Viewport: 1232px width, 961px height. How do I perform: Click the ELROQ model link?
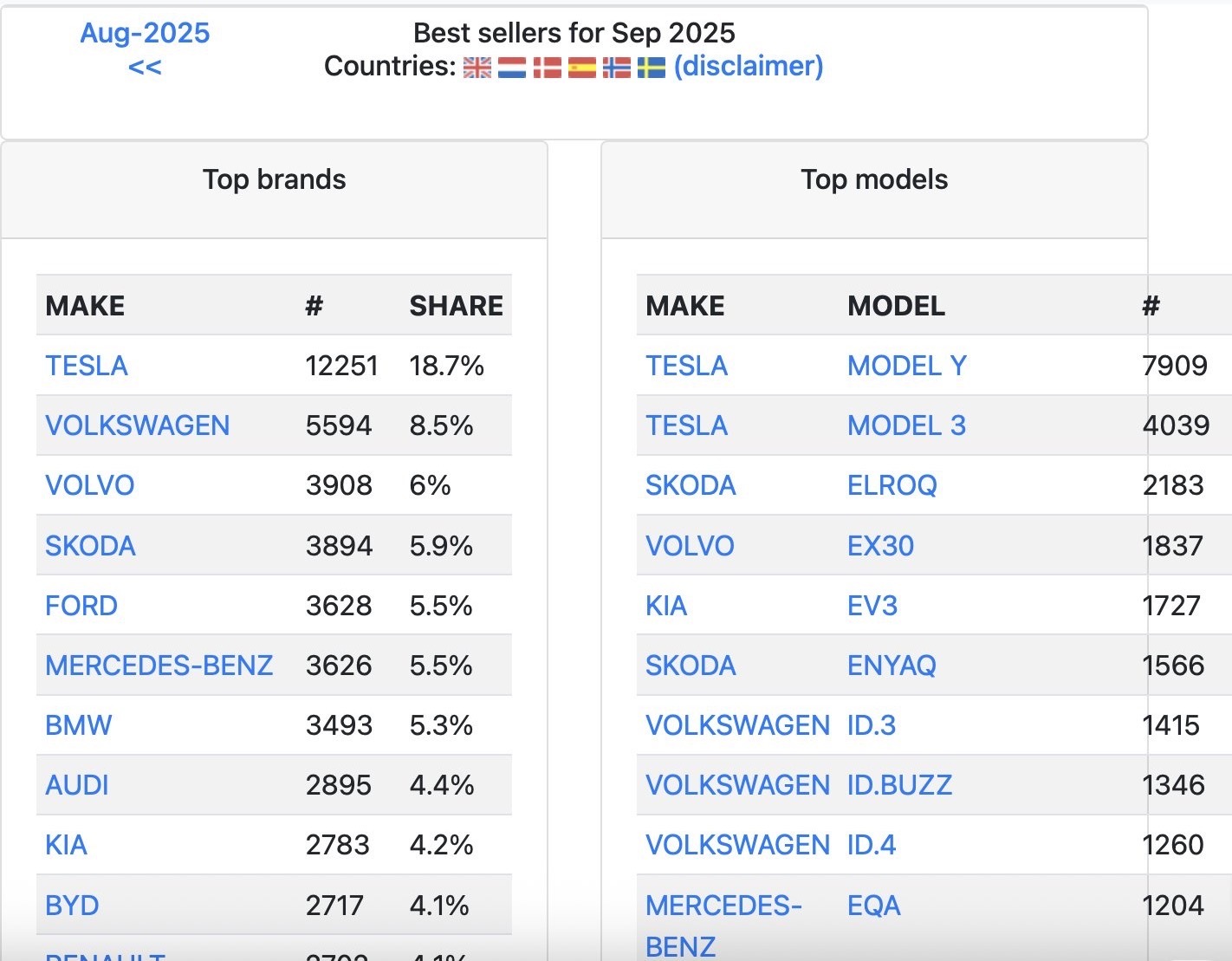(892, 485)
